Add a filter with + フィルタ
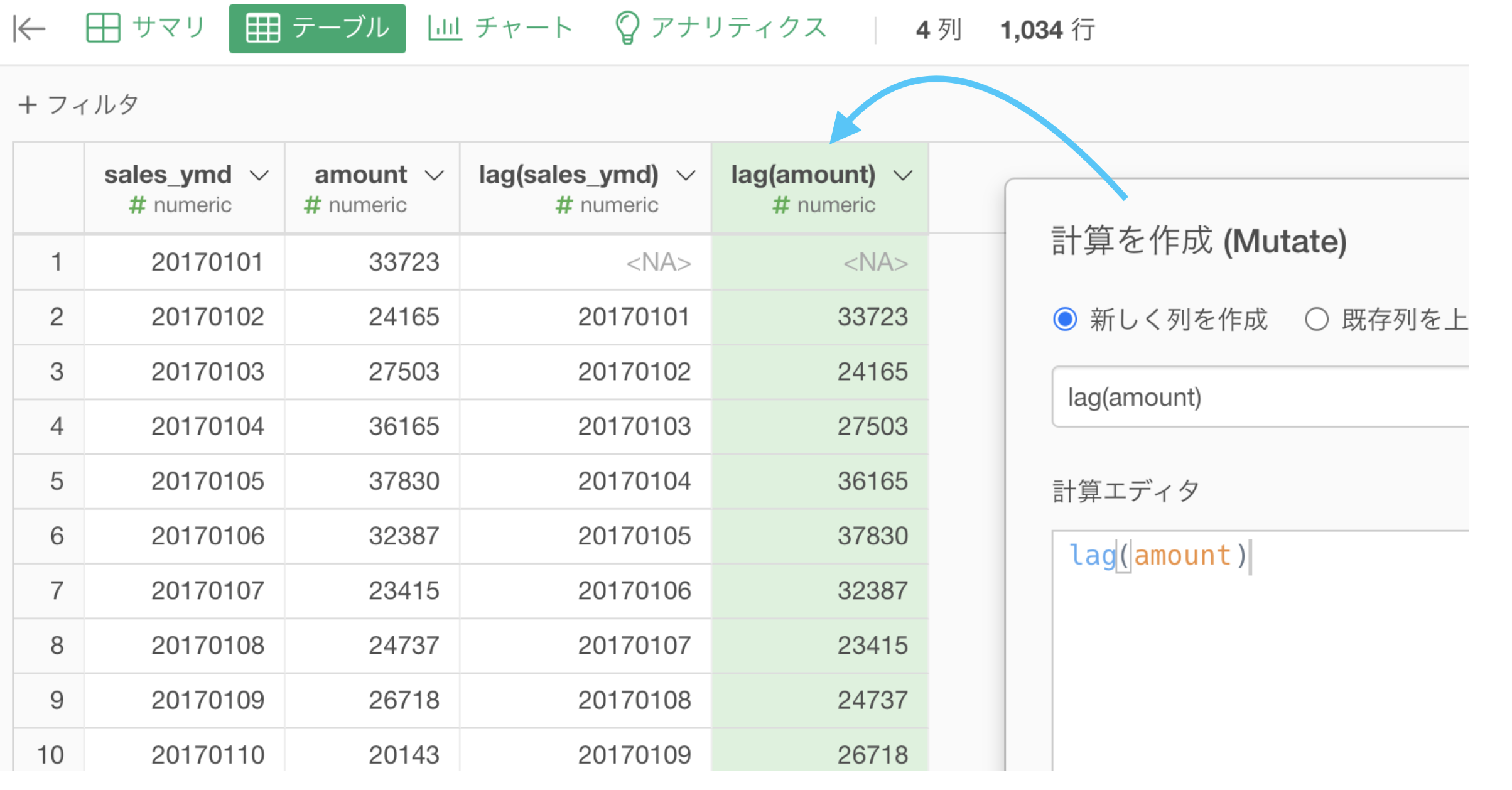Image resolution: width=1512 pixels, height=790 pixels. click(x=78, y=104)
